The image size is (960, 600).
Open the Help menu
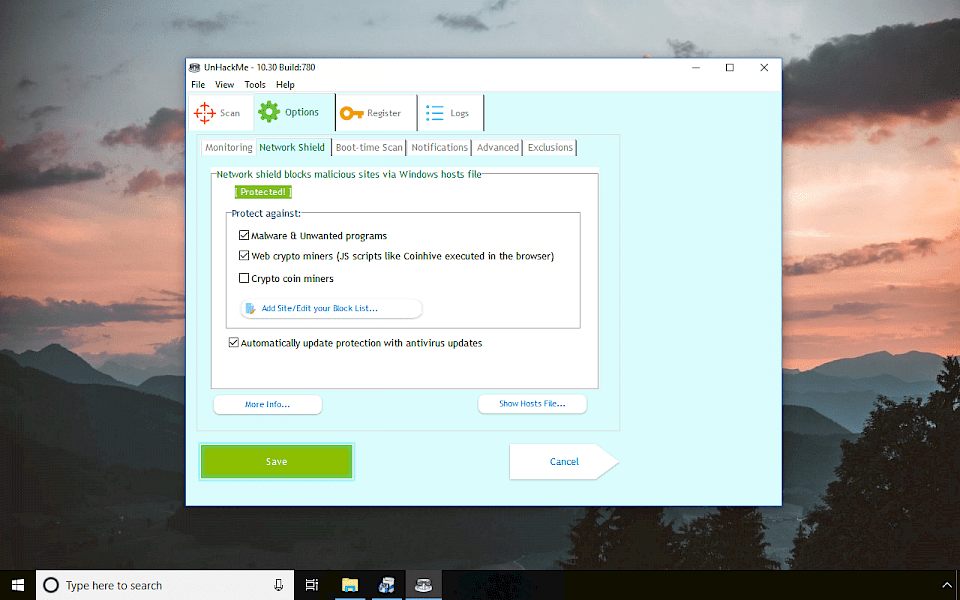pyautogui.click(x=285, y=84)
